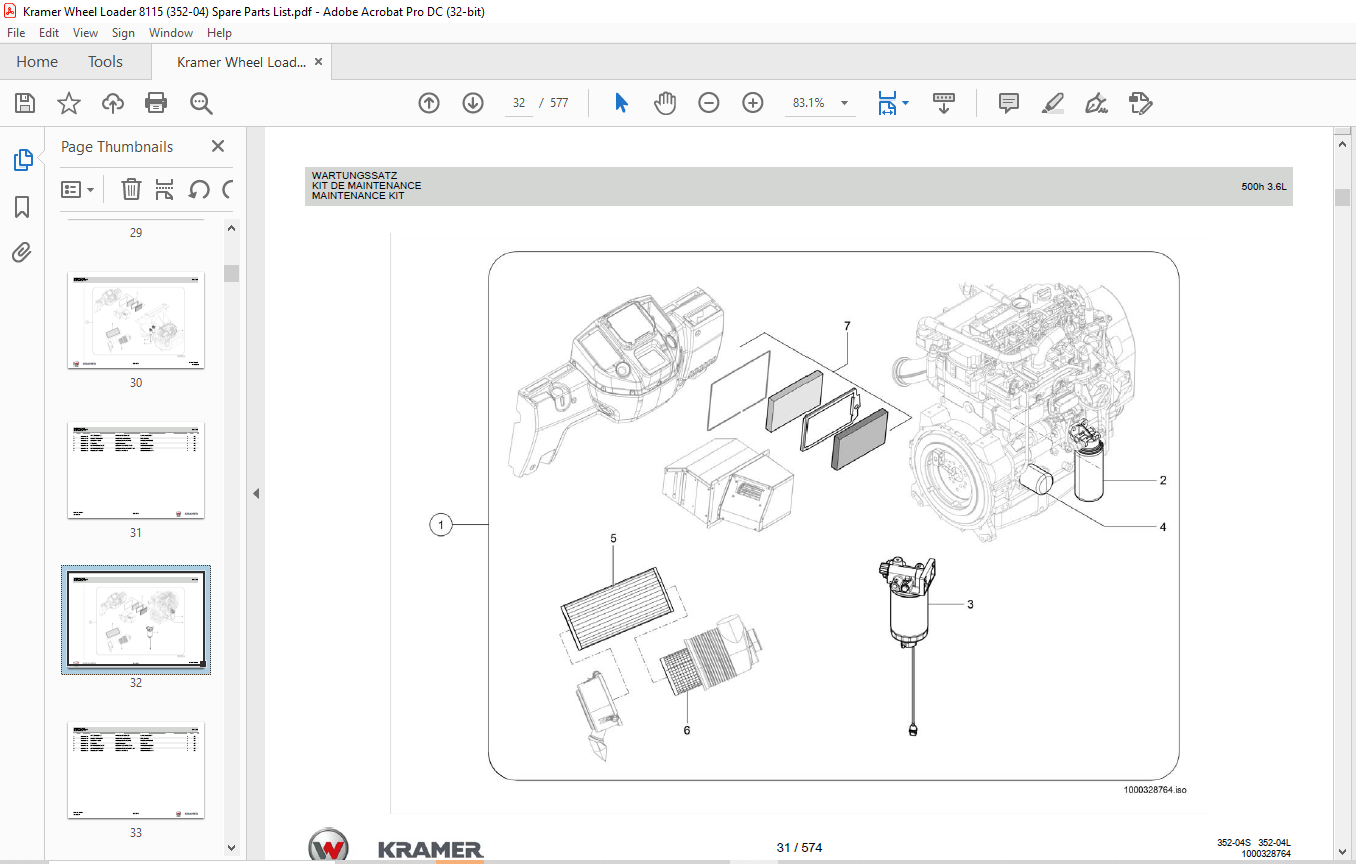Open thumbnail options dropdown menu
1356x864 pixels.
point(78,189)
